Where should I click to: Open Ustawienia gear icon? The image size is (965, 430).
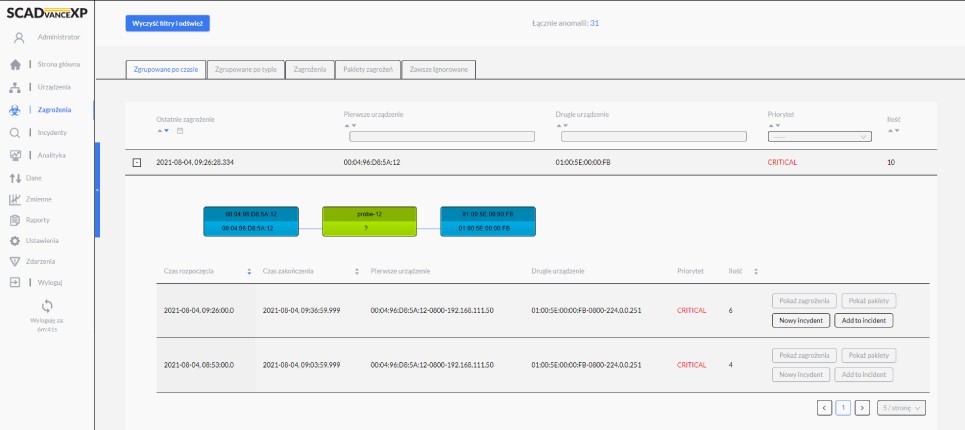tap(16, 241)
